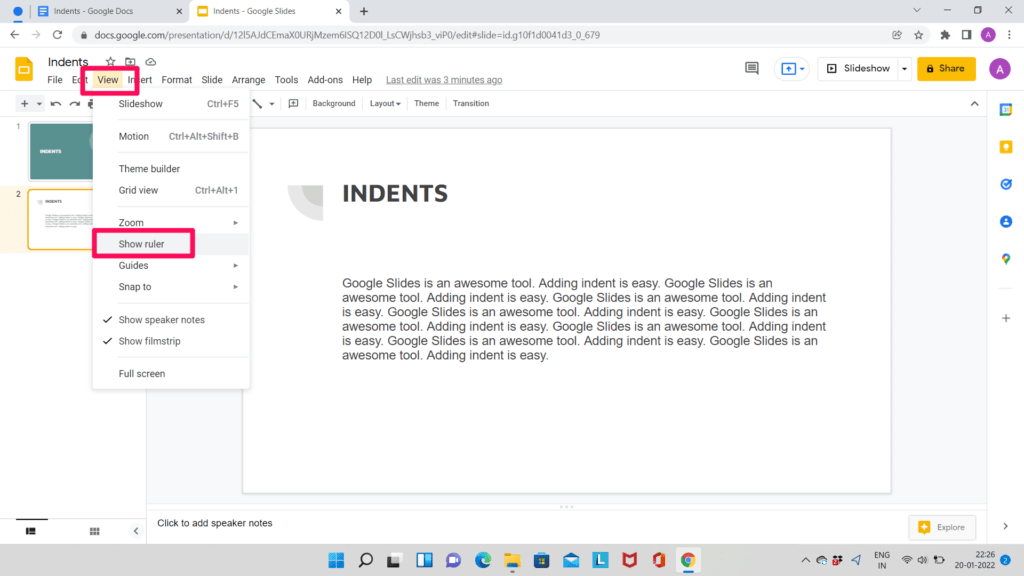
Task: Open Google Keep in the side panel
Action: point(1006,147)
